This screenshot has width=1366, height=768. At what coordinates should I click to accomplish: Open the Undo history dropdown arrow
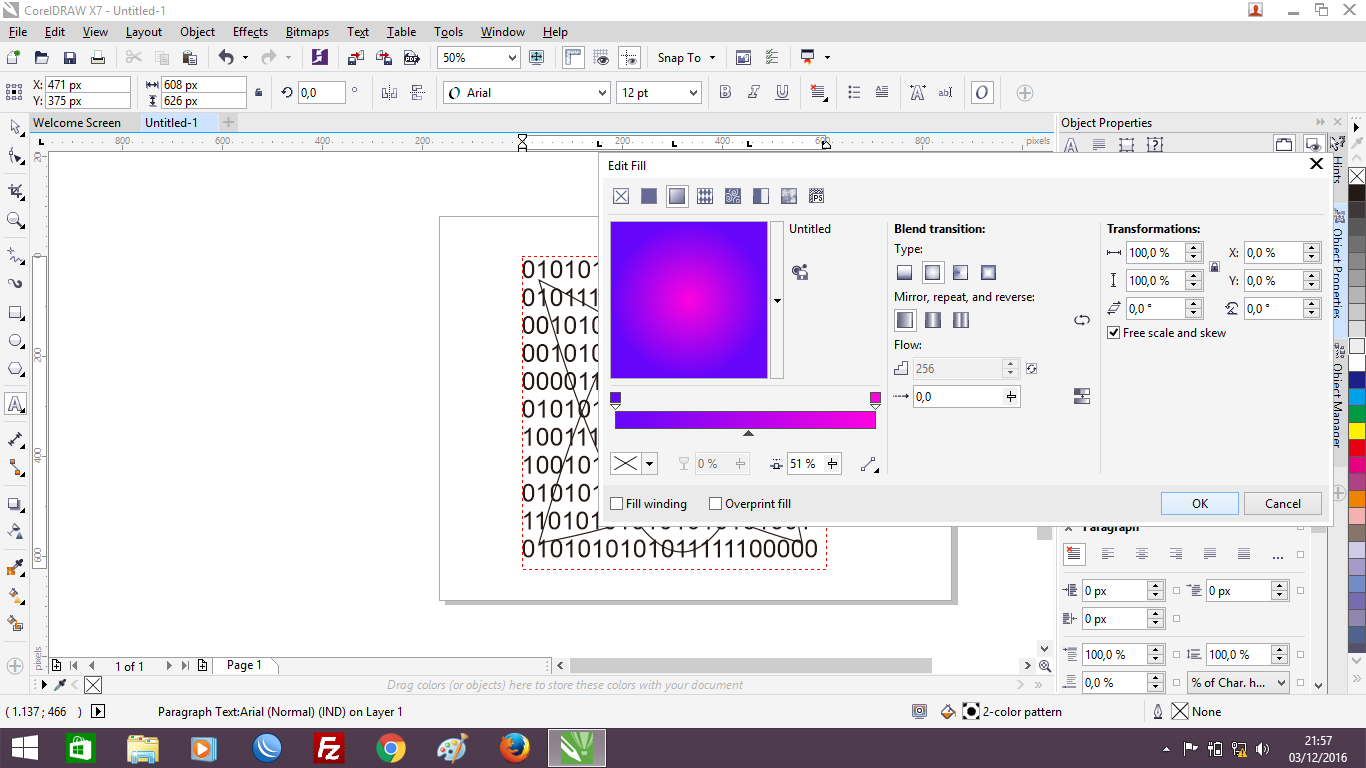click(x=245, y=58)
